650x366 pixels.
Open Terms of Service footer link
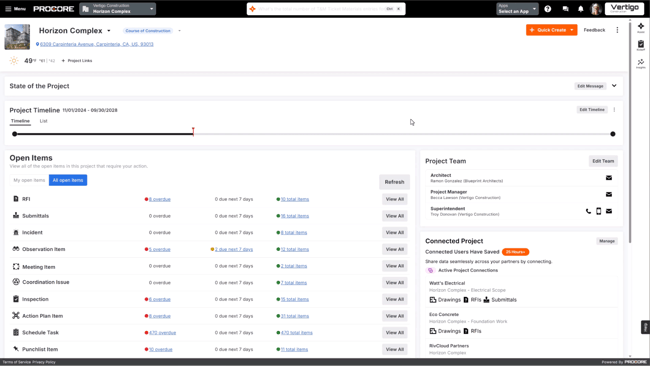click(x=17, y=362)
